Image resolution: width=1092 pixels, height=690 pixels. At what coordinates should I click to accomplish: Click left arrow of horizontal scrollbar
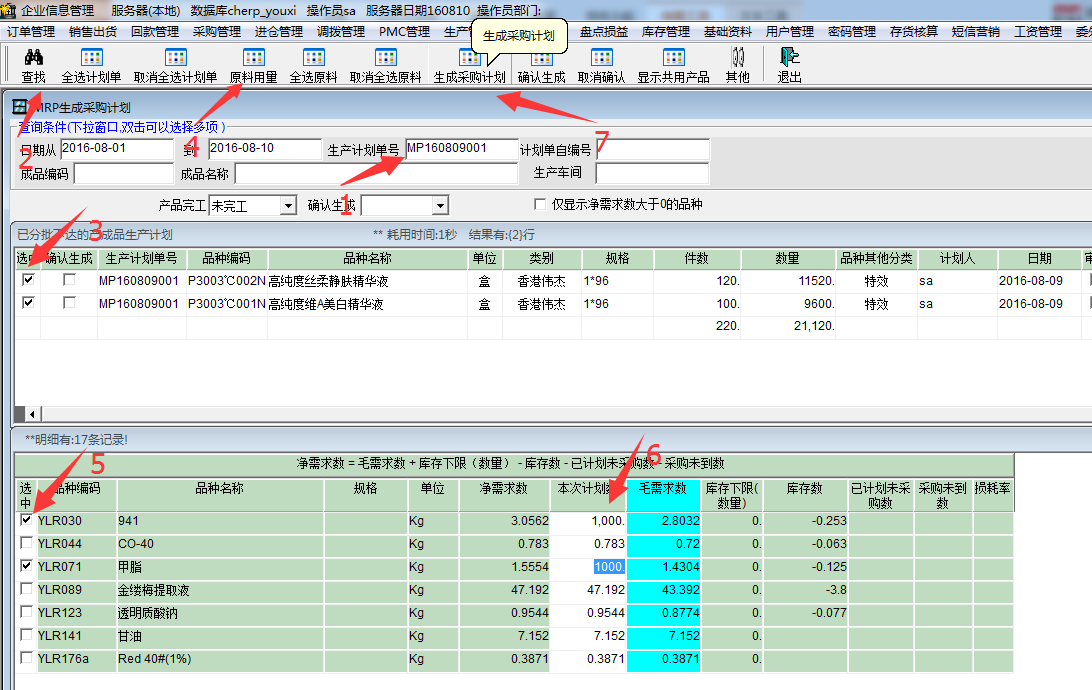[x=33, y=414]
